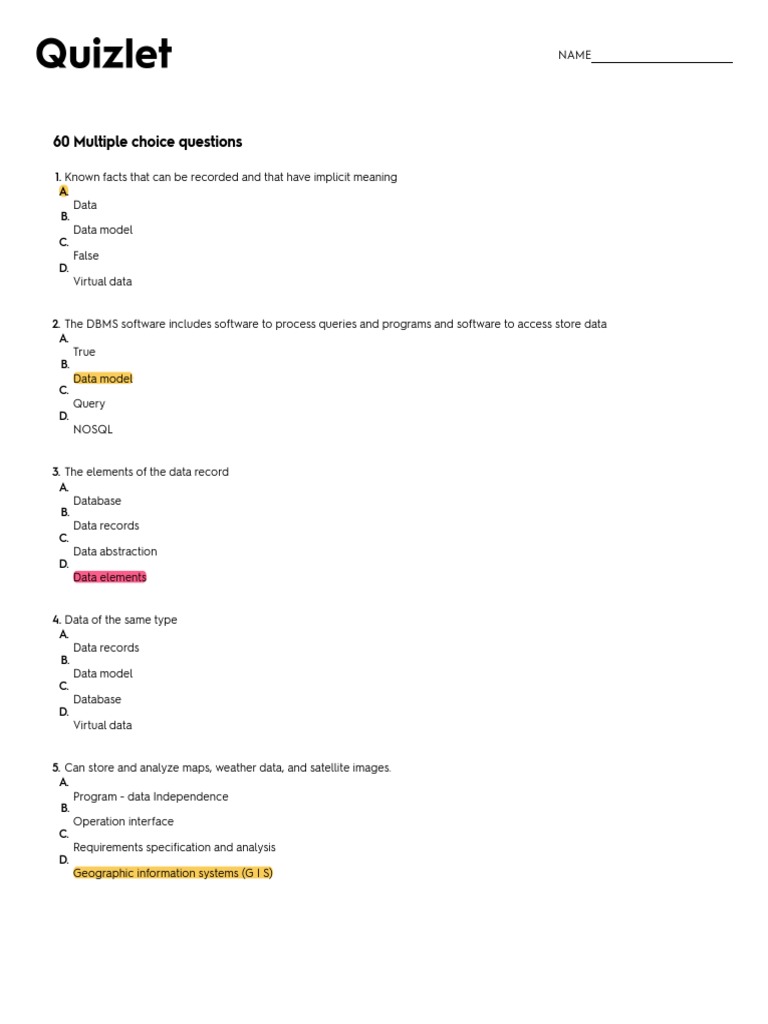Click the Quizlet logo
The width and height of the screenshot is (768, 1024).
(104, 54)
